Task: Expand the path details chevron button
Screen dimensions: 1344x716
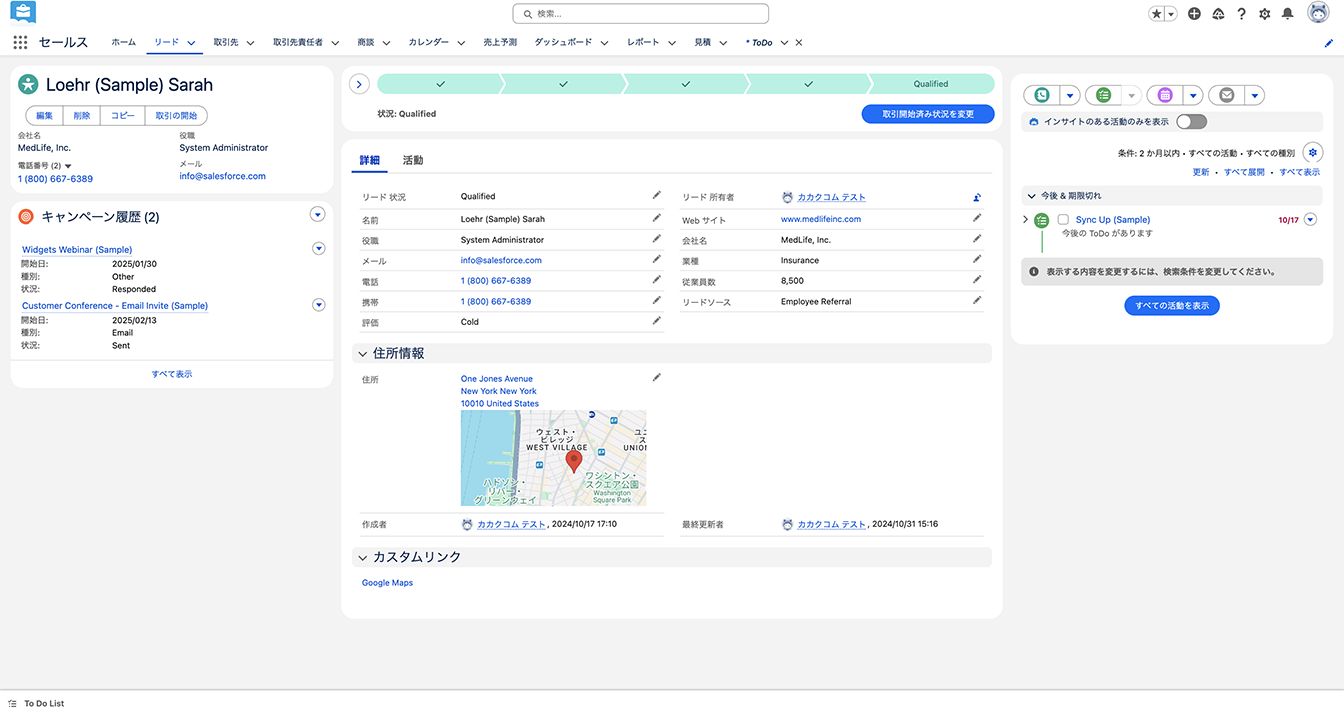Action: click(x=360, y=84)
